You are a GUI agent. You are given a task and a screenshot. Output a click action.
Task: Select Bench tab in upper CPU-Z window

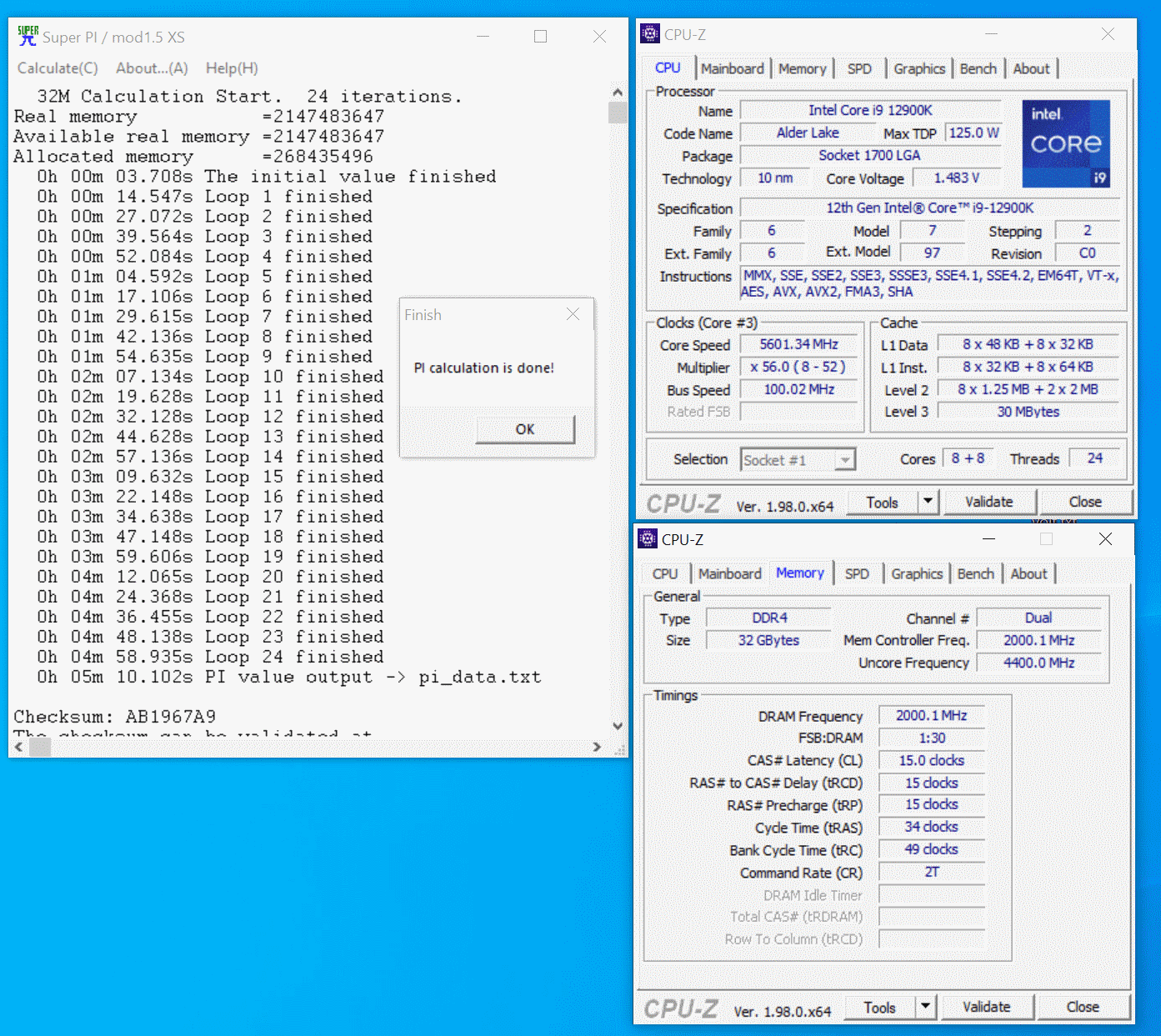point(978,68)
